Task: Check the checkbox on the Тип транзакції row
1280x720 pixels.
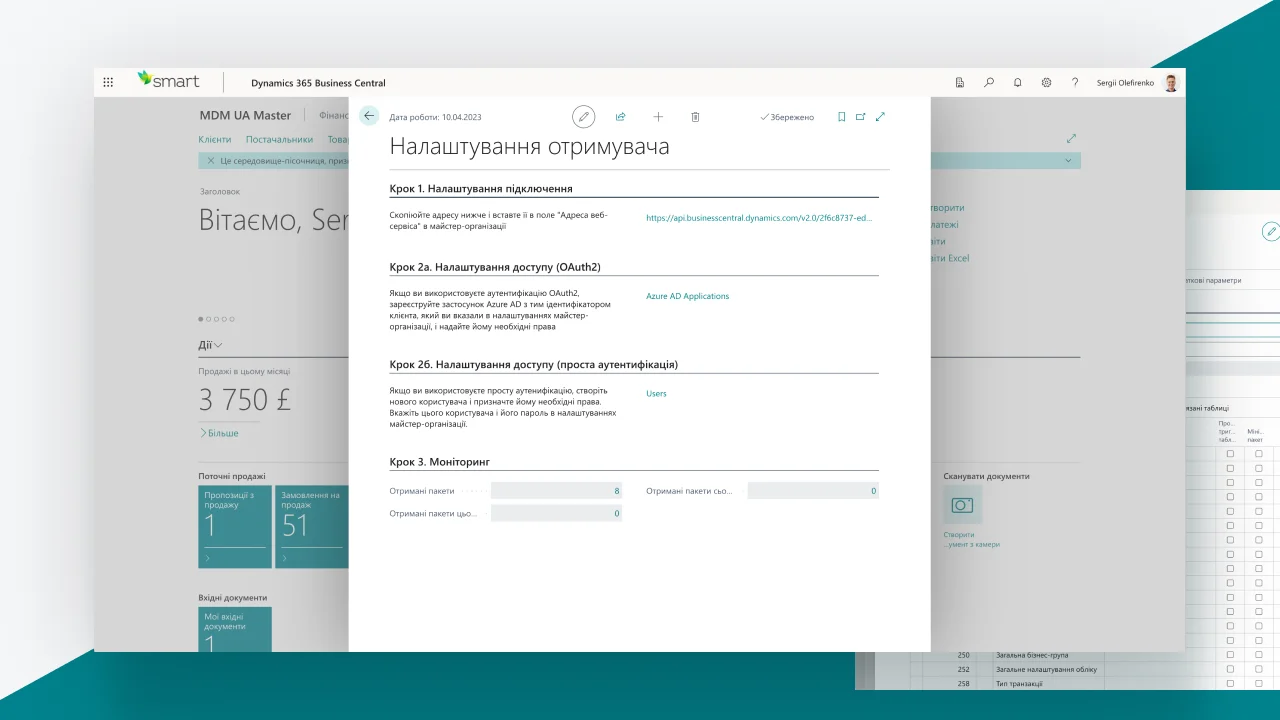Action: pos(1229,683)
